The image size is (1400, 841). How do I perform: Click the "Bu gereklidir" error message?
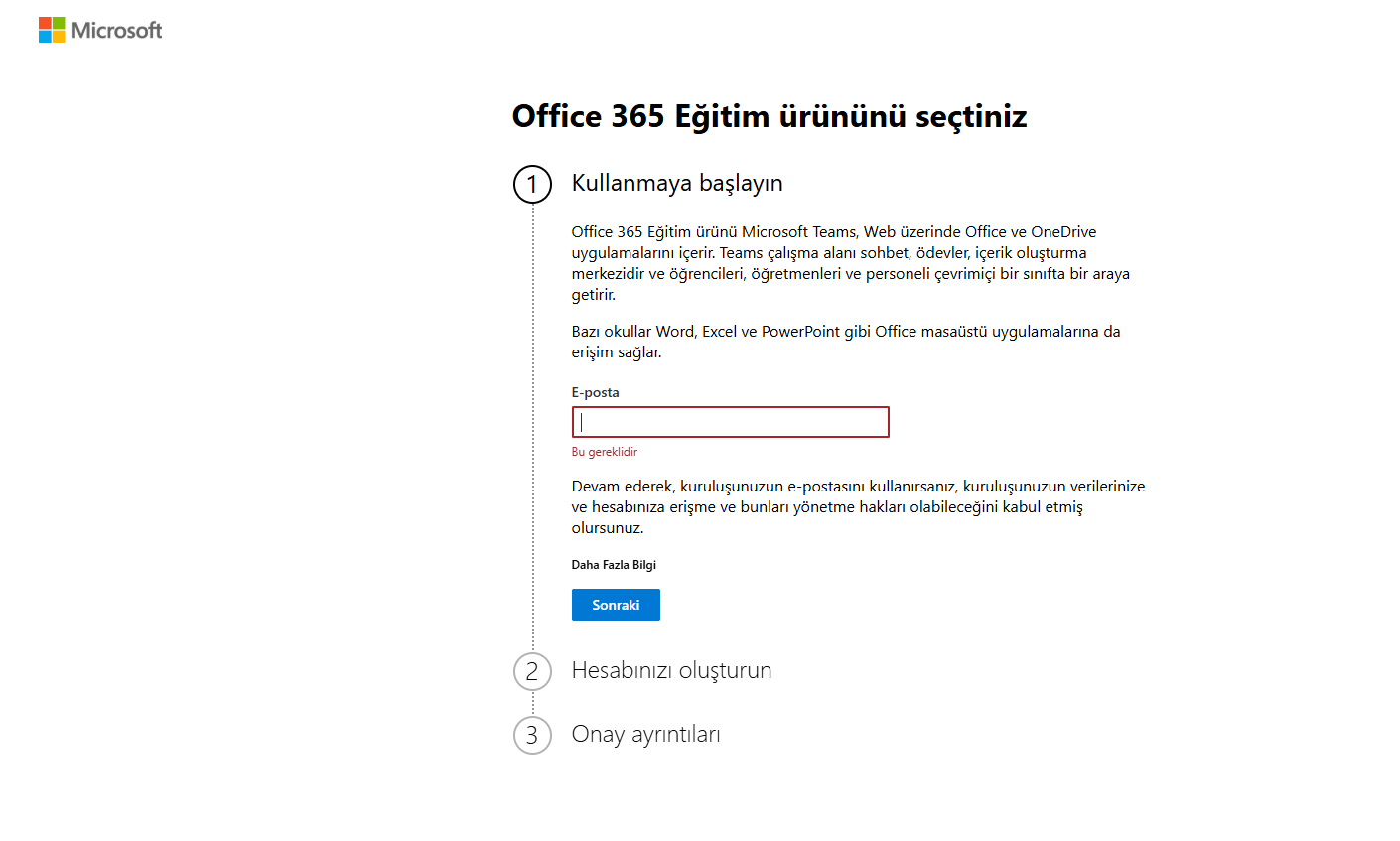coord(604,452)
